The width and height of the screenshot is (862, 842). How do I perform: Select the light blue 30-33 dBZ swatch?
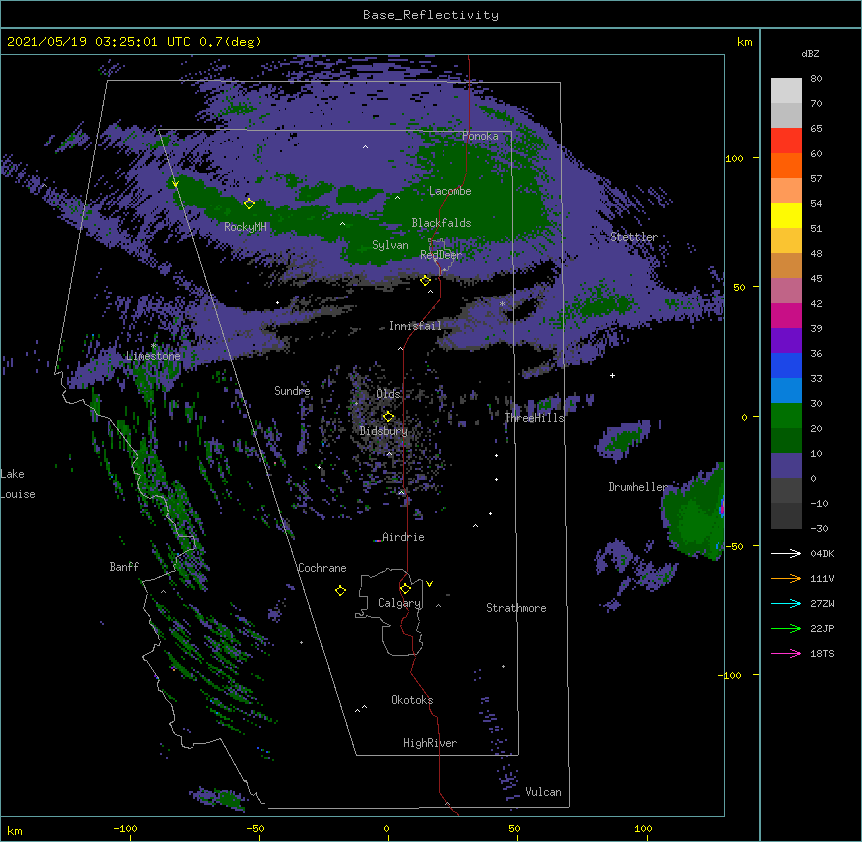click(x=786, y=391)
